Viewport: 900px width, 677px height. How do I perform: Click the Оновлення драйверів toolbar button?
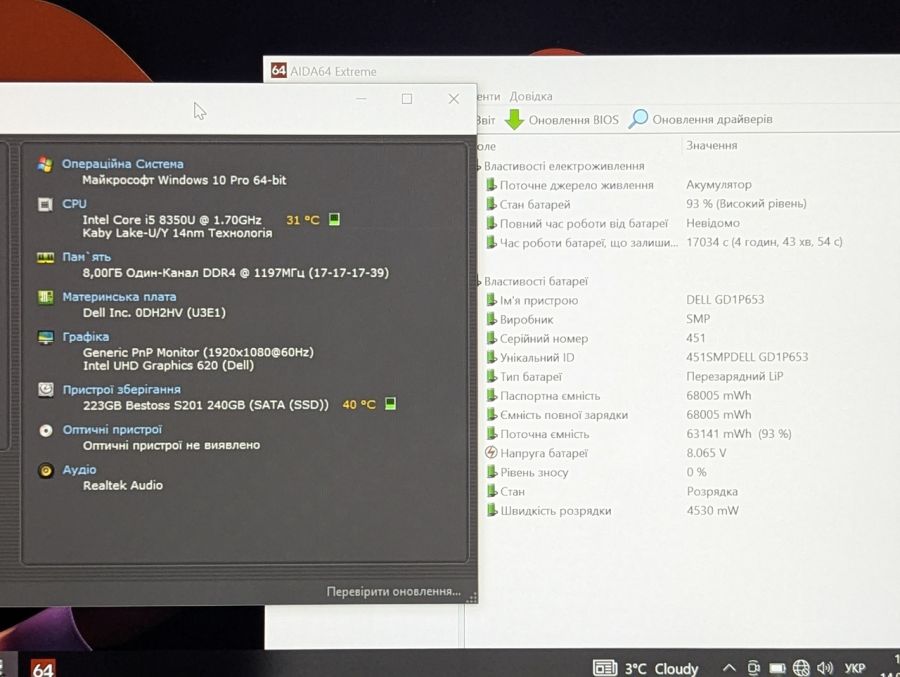(x=700, y=119)
